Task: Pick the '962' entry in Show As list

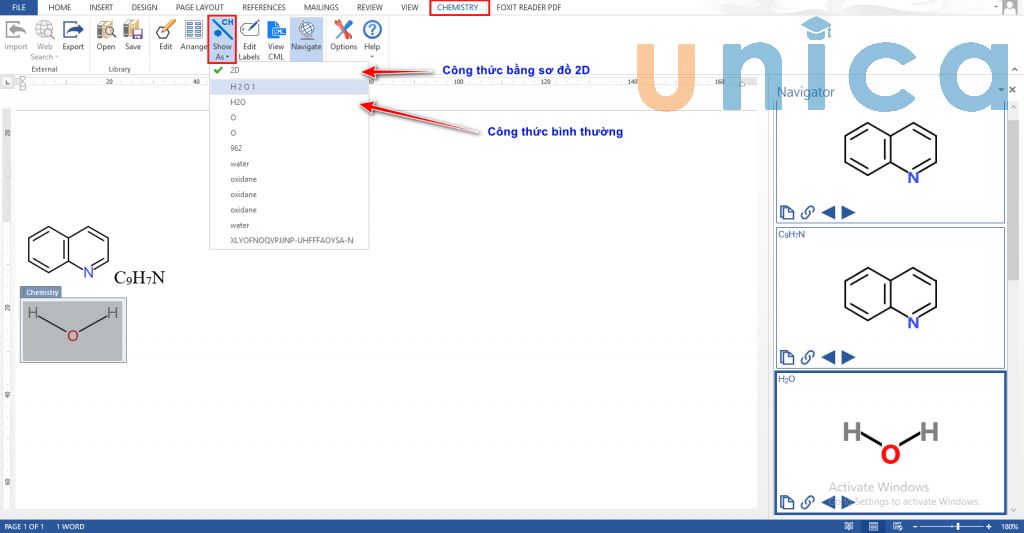Action: click(x=289, y=148)
